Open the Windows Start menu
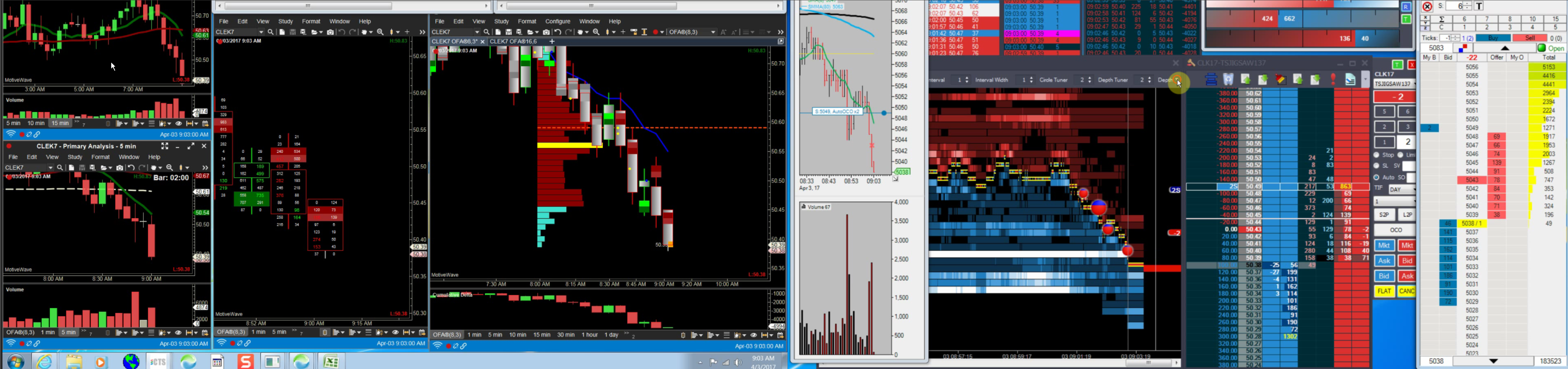Screen dimensions: 1568x369 point(16,362)
